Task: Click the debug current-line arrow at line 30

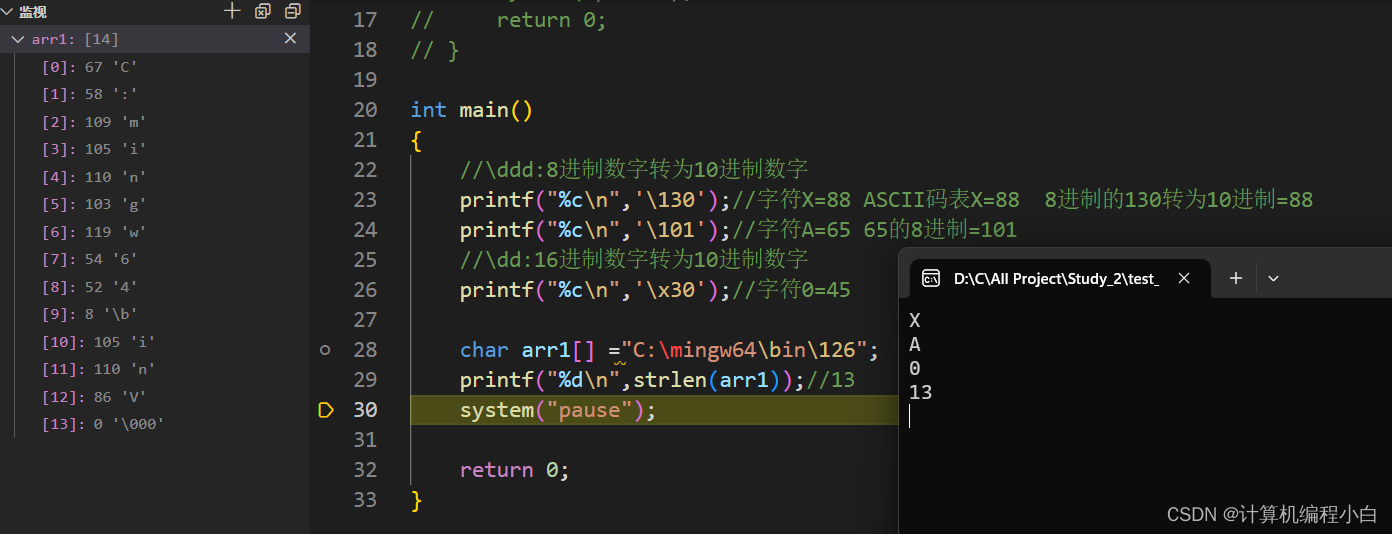Action: coord(325,410)
